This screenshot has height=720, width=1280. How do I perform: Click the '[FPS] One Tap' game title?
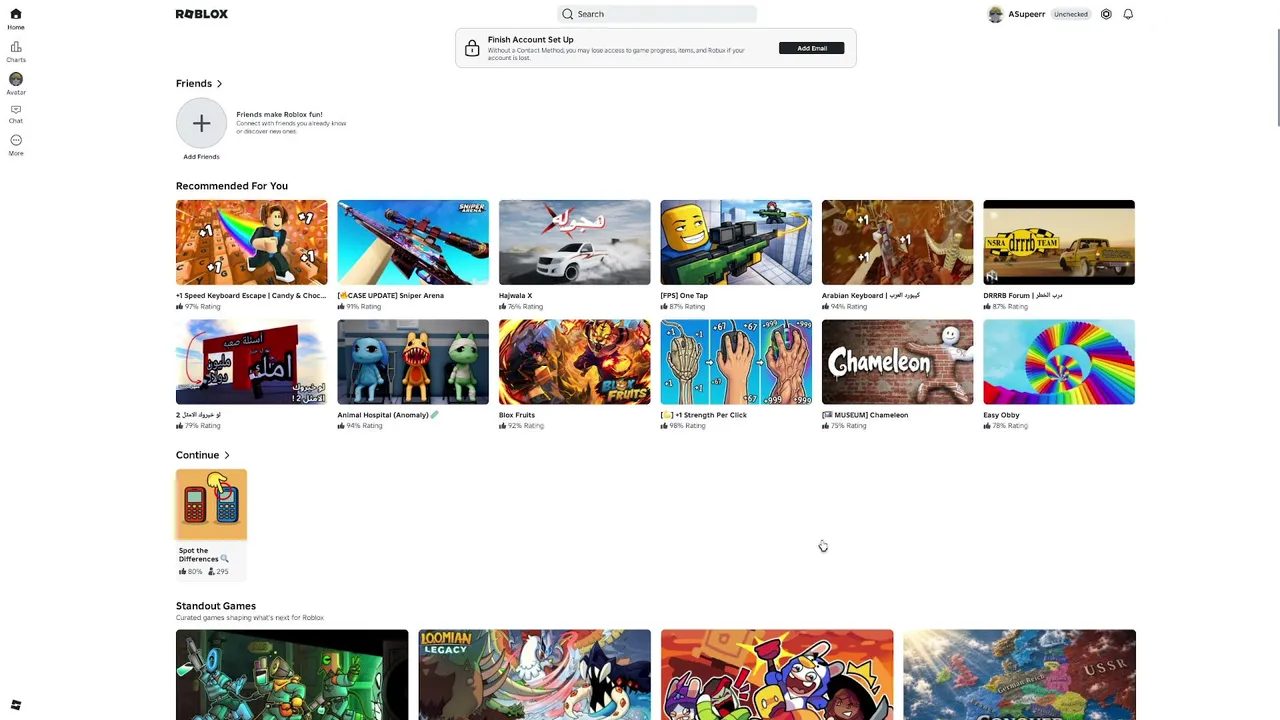click(x=684, y=296)
